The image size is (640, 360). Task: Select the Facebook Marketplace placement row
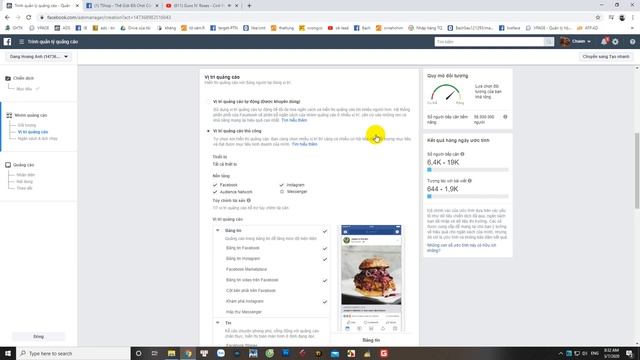pos(271,269)
